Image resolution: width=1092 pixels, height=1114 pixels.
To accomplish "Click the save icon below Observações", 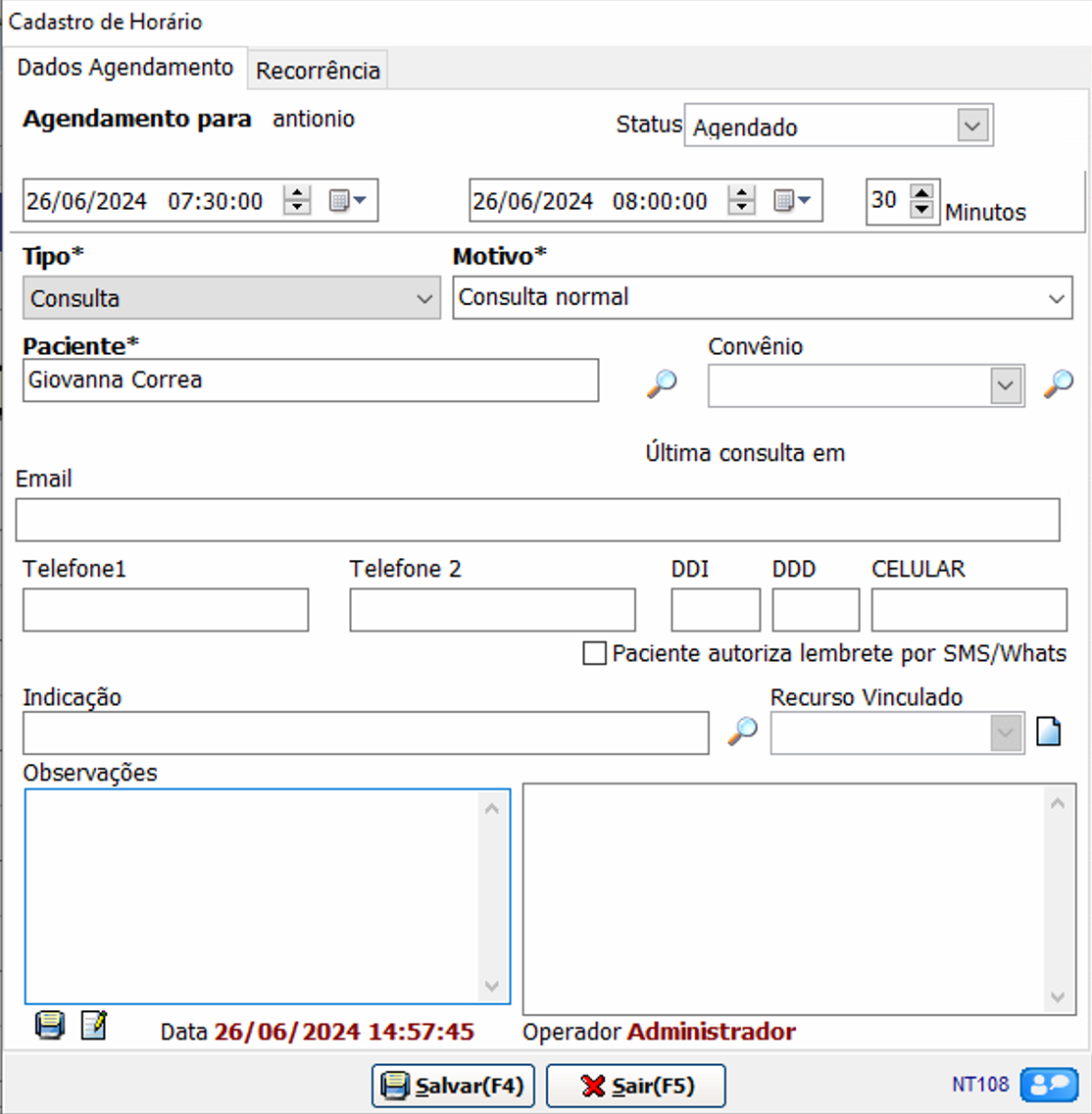I will (x=50, y=1026).
